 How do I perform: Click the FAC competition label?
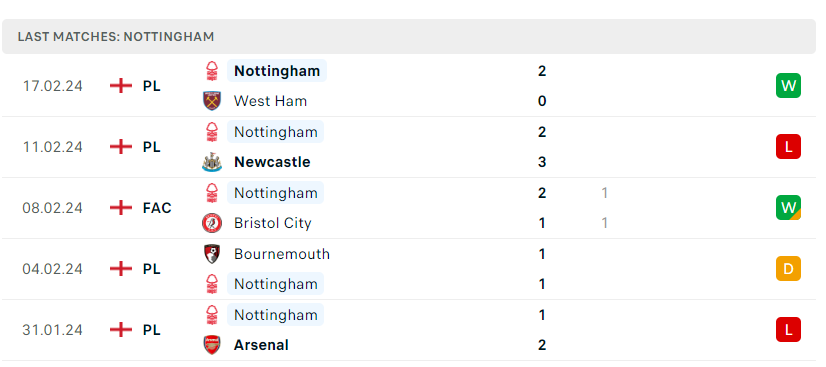click(157, 208)
